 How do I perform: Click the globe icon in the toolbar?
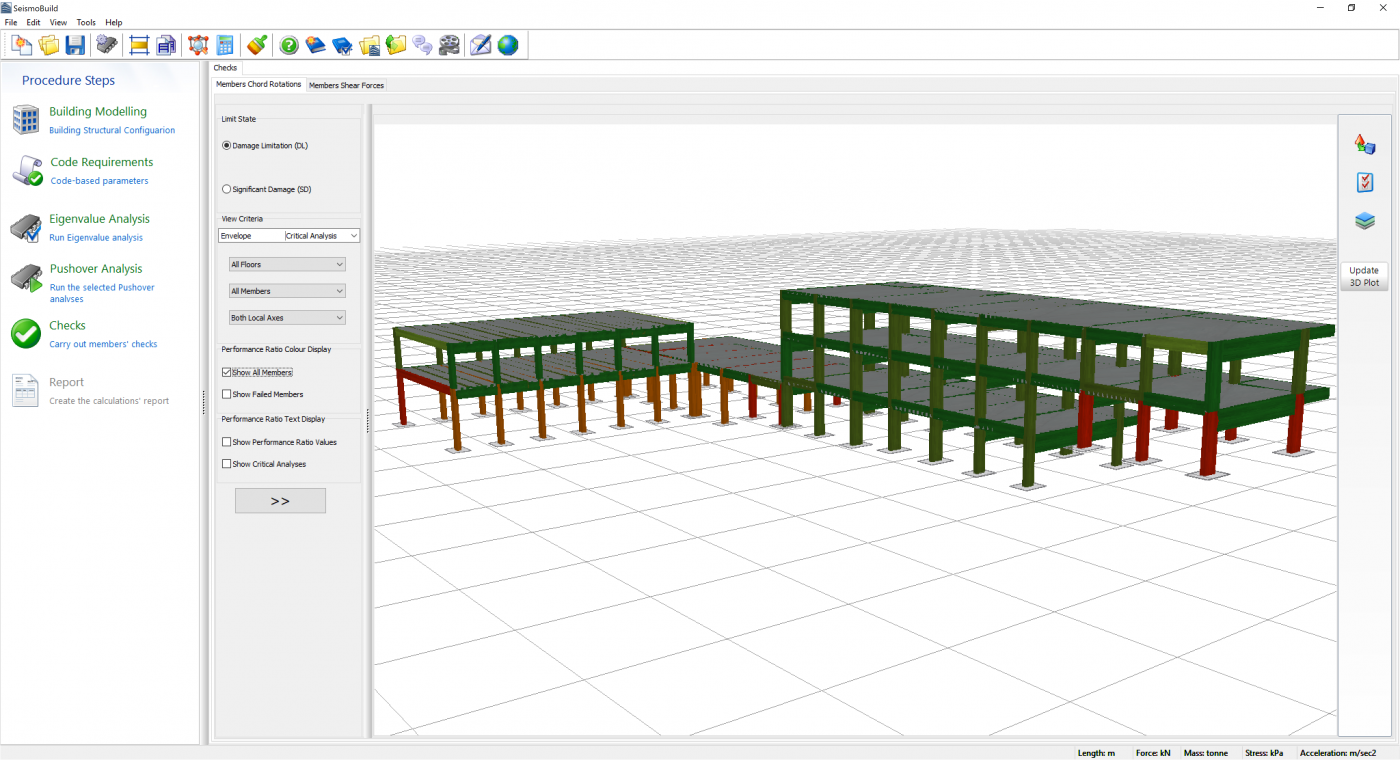click(x=508, y=45)
